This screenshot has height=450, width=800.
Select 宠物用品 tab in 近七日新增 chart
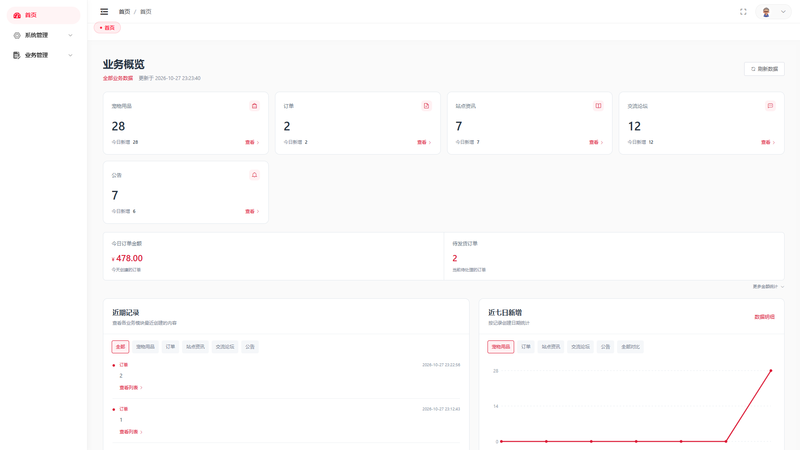(501, 347)
